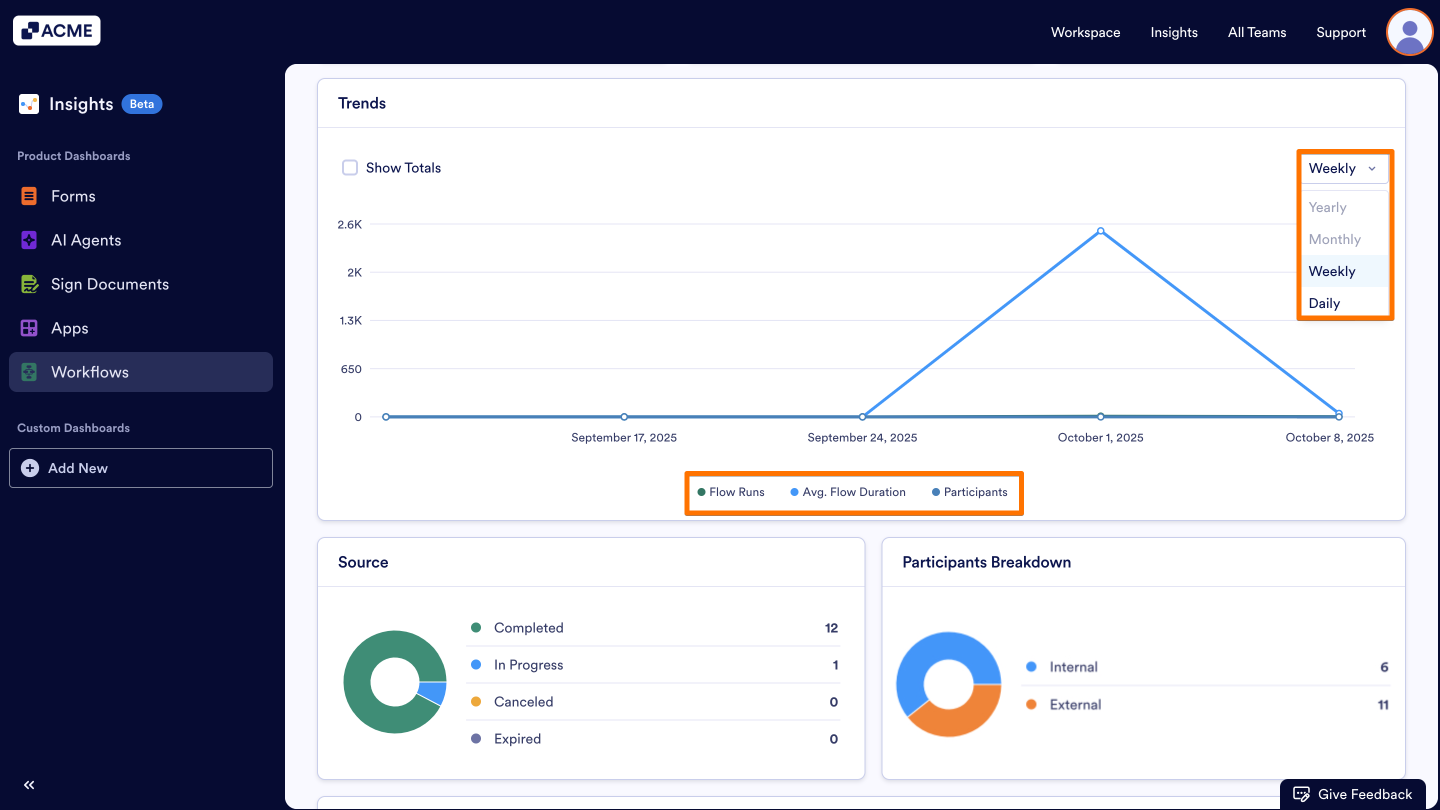Open the Workflows dashboard

[90, 371]
